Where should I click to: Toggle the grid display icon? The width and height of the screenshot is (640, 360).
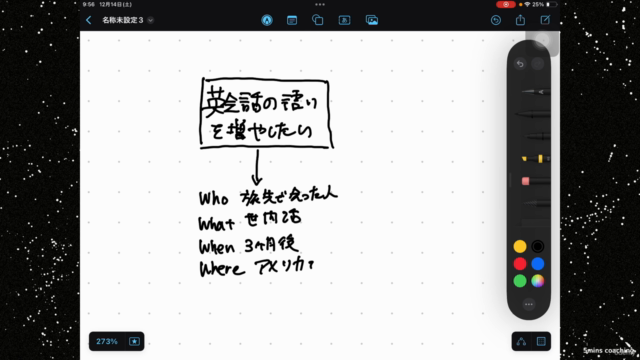click(x=541, y=341)
